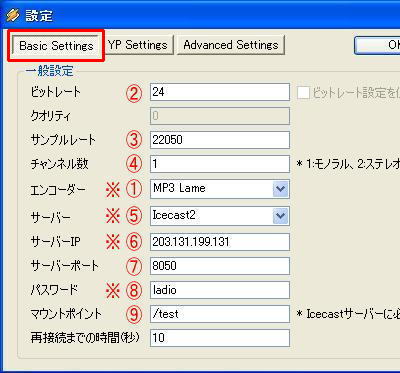Click the サーバーポート label
400x373 pixels.
64,266
